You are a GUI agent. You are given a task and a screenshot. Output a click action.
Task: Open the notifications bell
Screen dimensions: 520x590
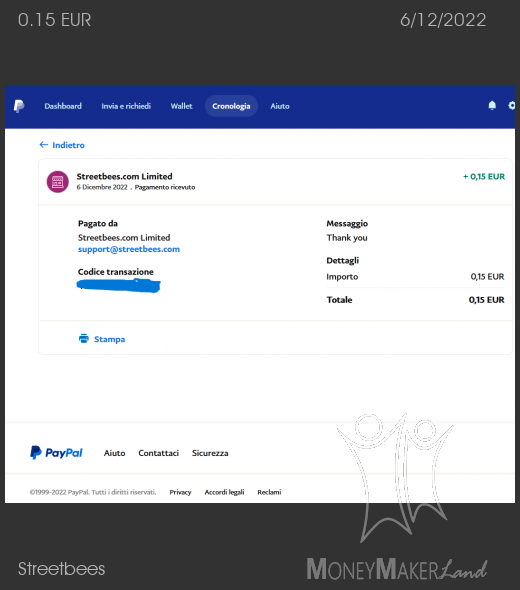pyautogui.click(x=492, y=105)
